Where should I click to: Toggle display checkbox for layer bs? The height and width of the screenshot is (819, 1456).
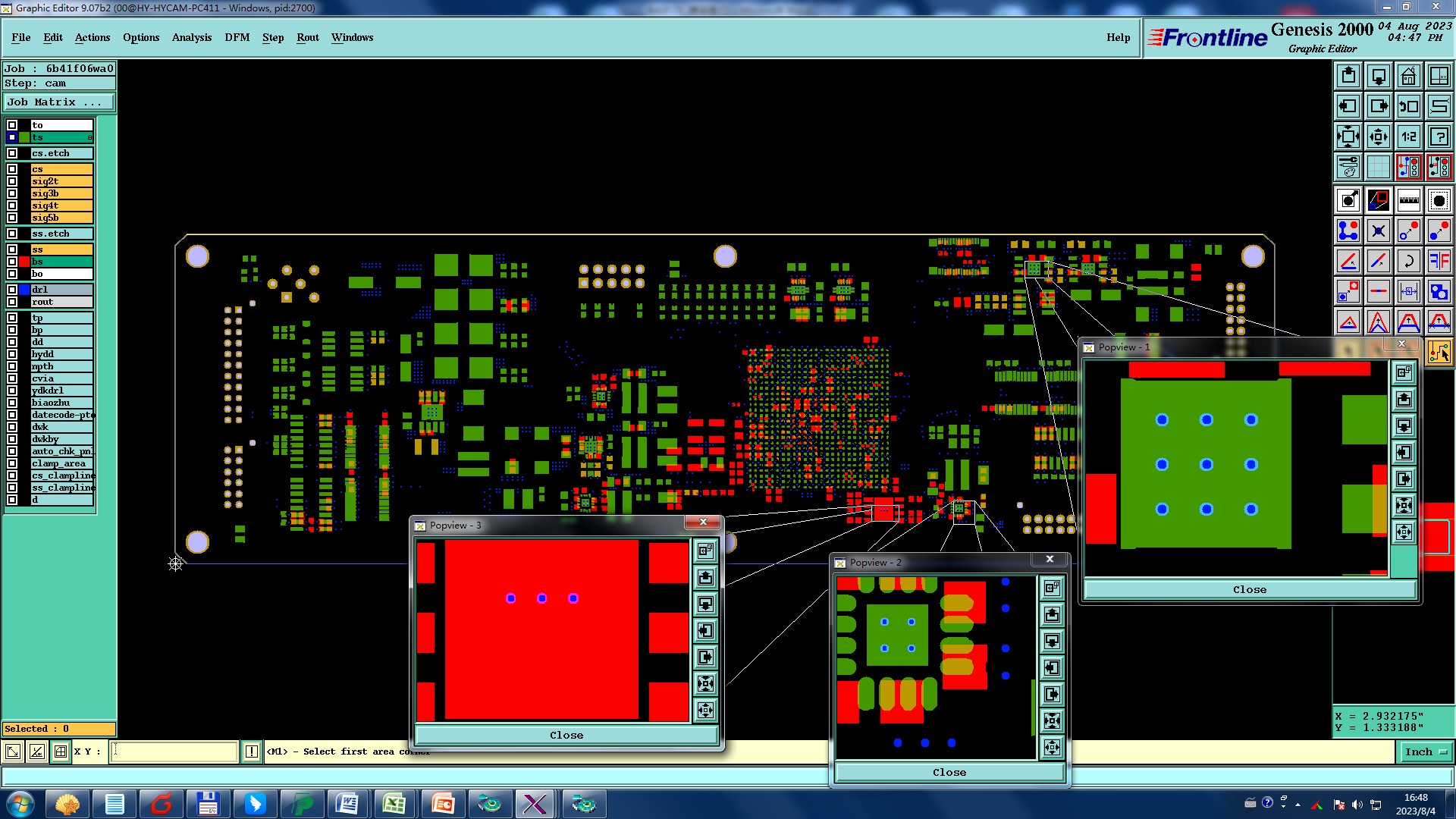click(12, 262)
